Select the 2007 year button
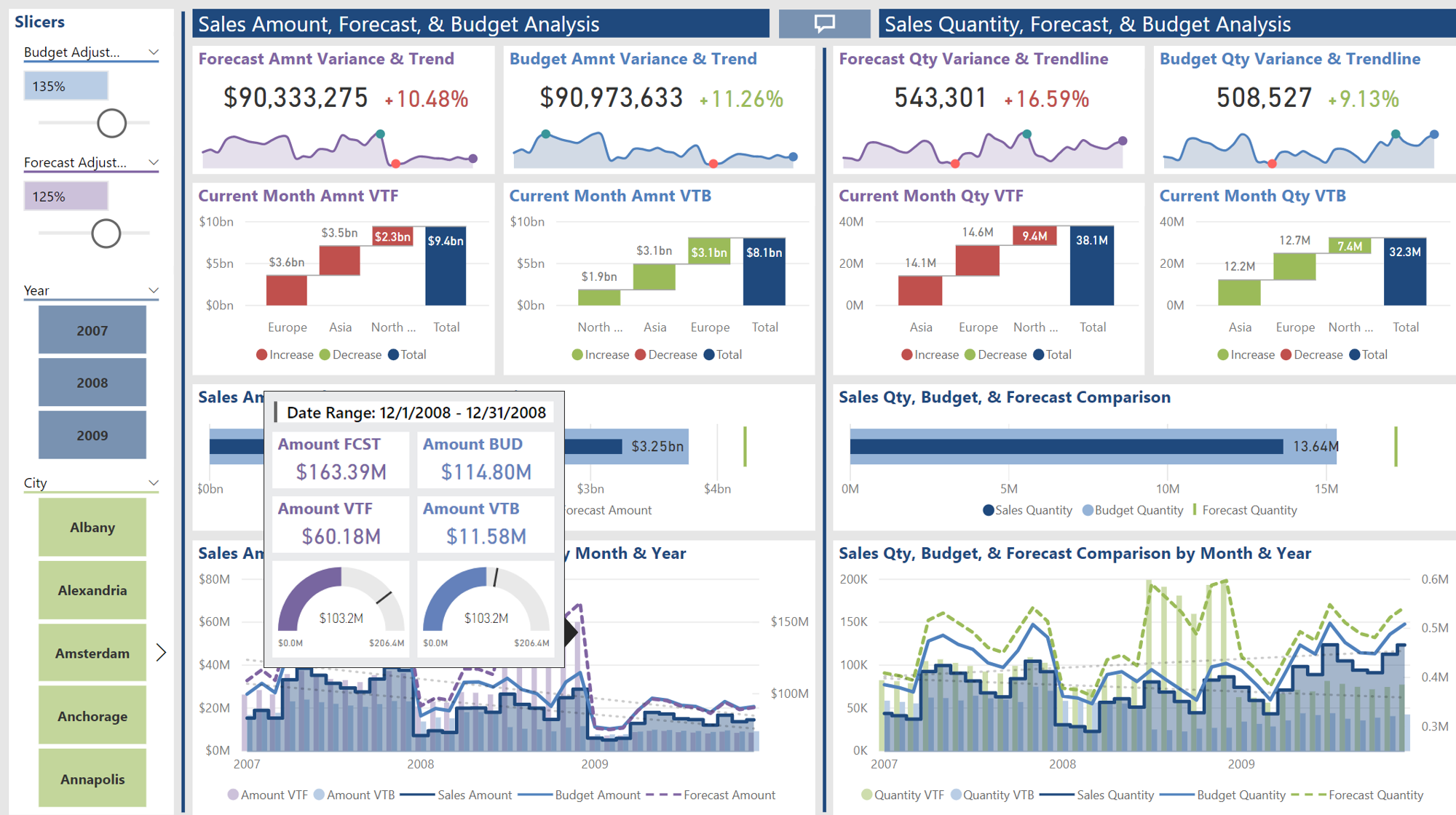Screen dimensions: 1456x815 pos(92,330)
